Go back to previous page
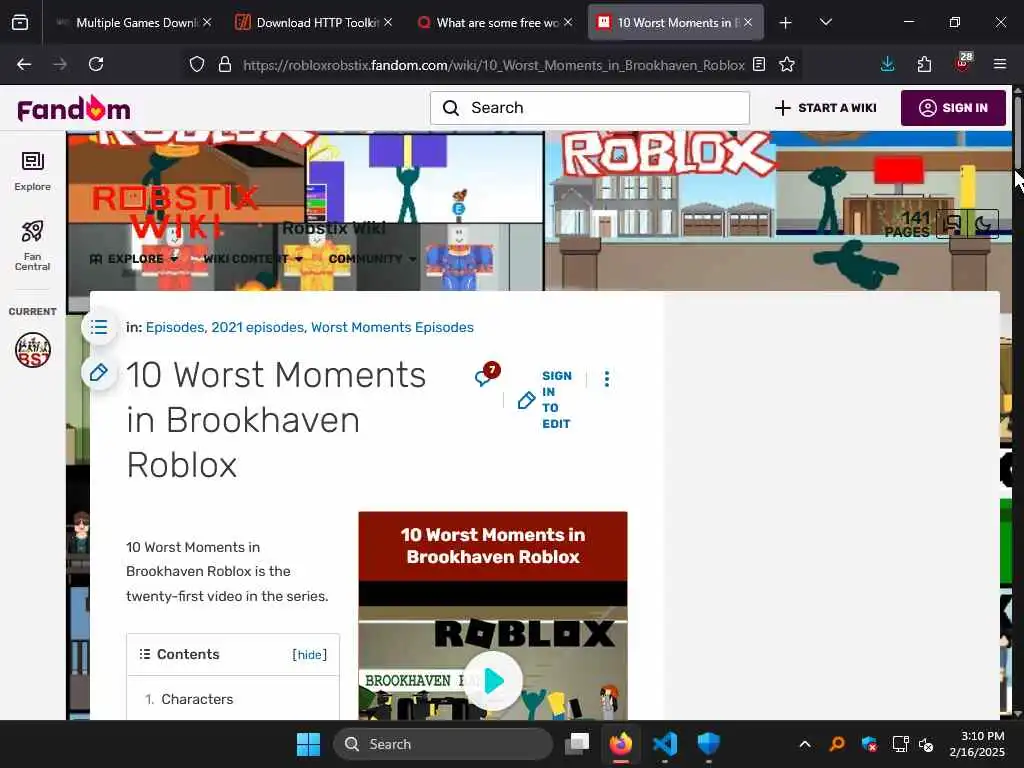Screen dimensions: 1024x768 (x=24, y=64)
